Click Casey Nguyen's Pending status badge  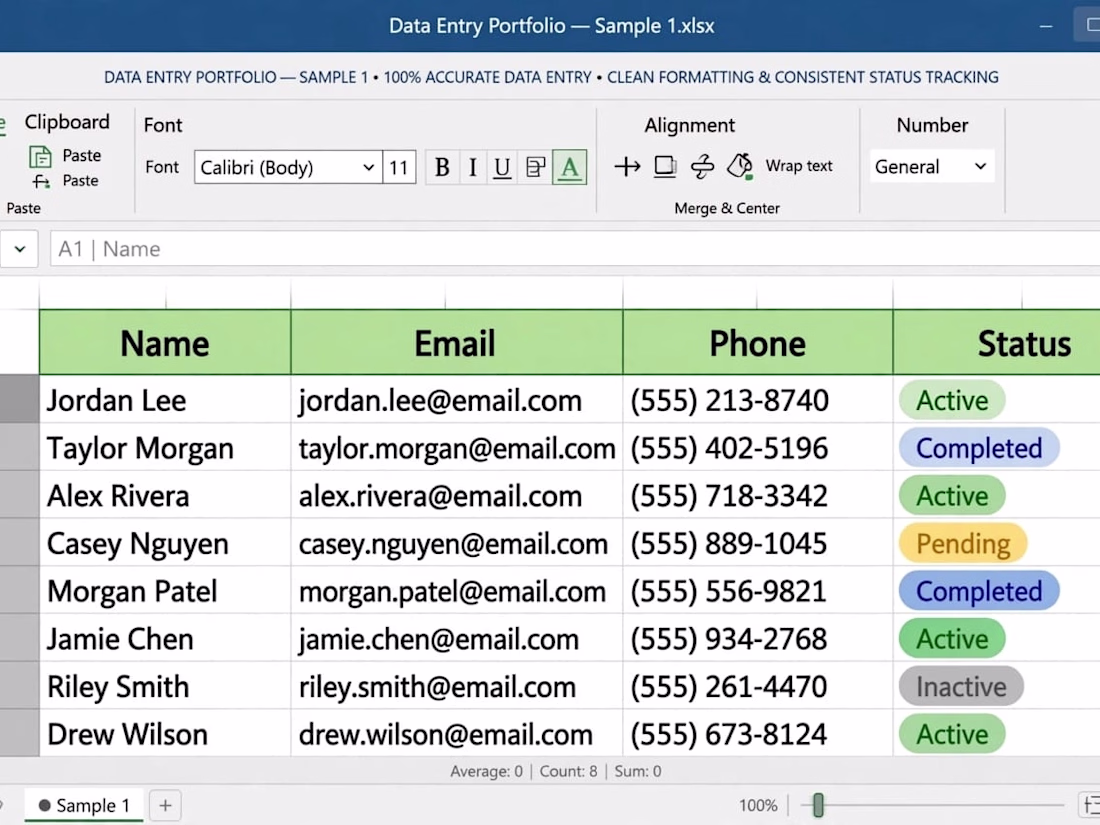pyautogui.click(x=962, y=543)
